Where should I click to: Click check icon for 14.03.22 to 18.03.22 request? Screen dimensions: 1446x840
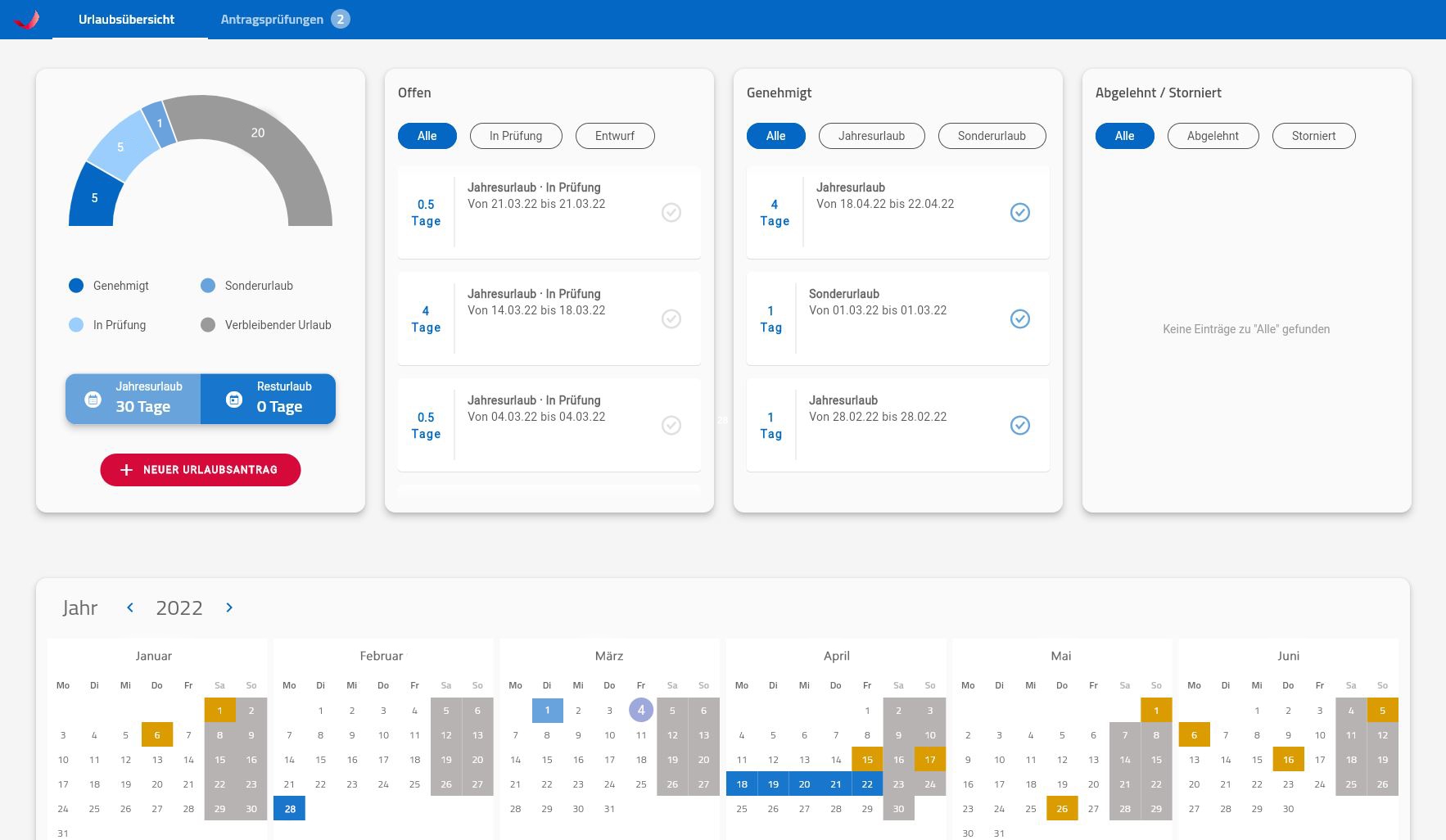(x=671, y=319)
